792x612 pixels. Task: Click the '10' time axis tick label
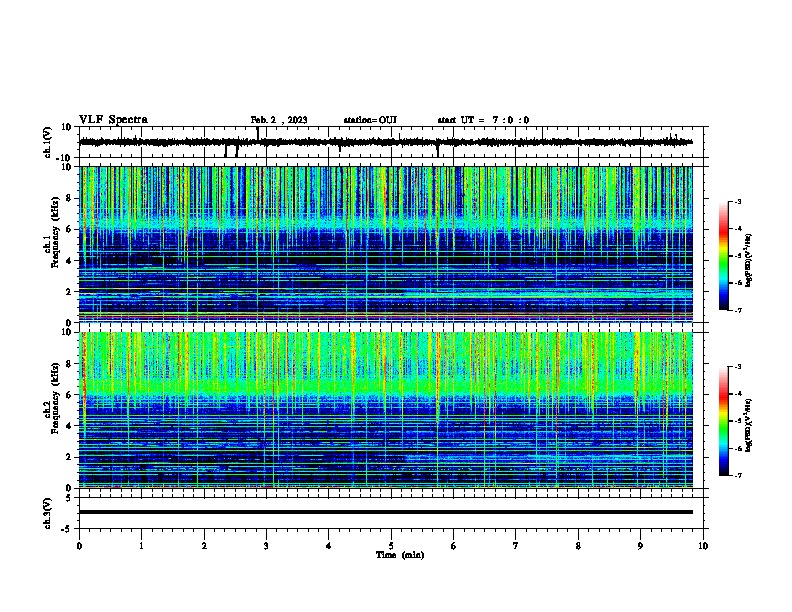(703, 546)
